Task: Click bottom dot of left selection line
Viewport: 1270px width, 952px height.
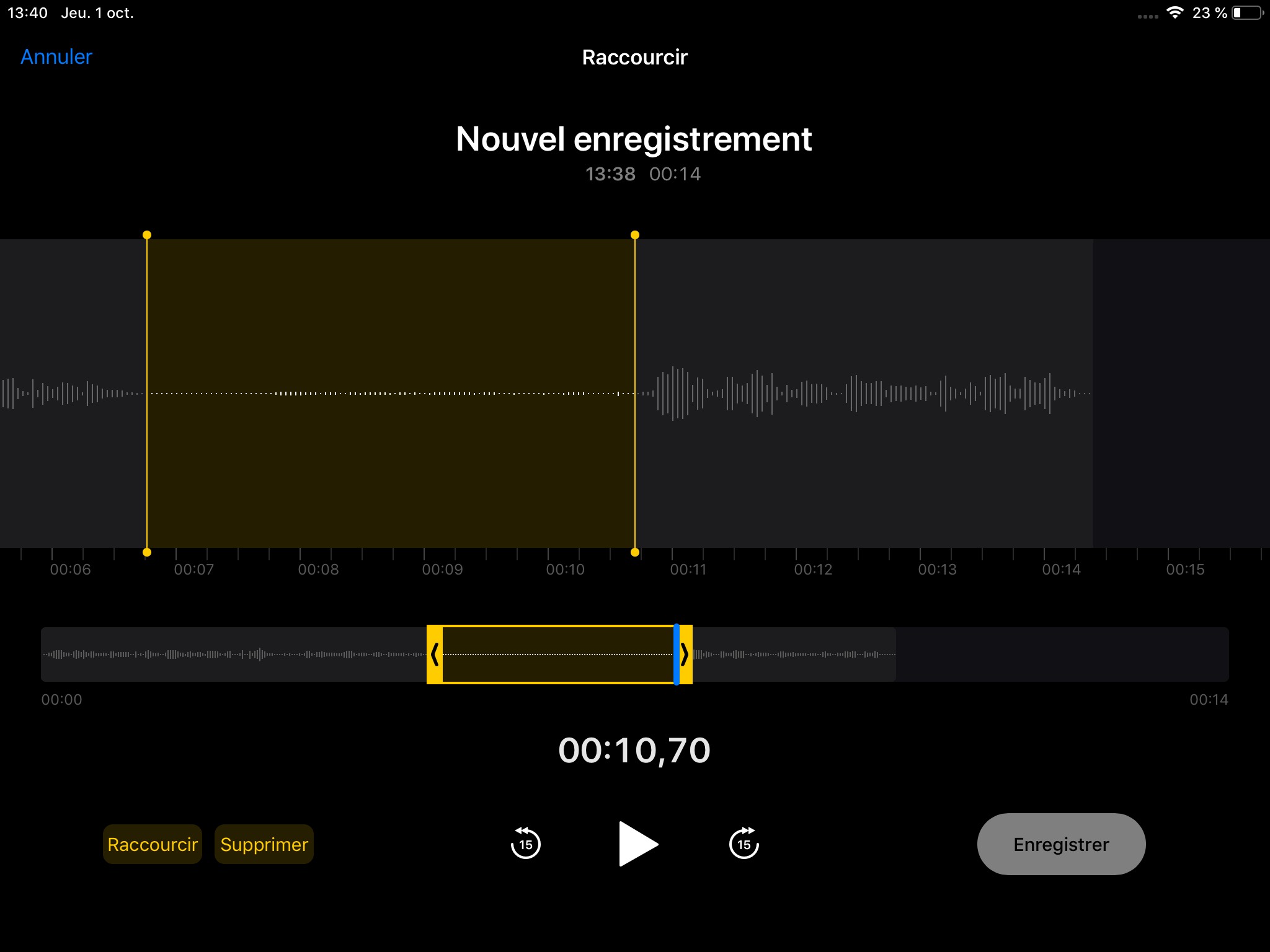Action: point(147,552)
